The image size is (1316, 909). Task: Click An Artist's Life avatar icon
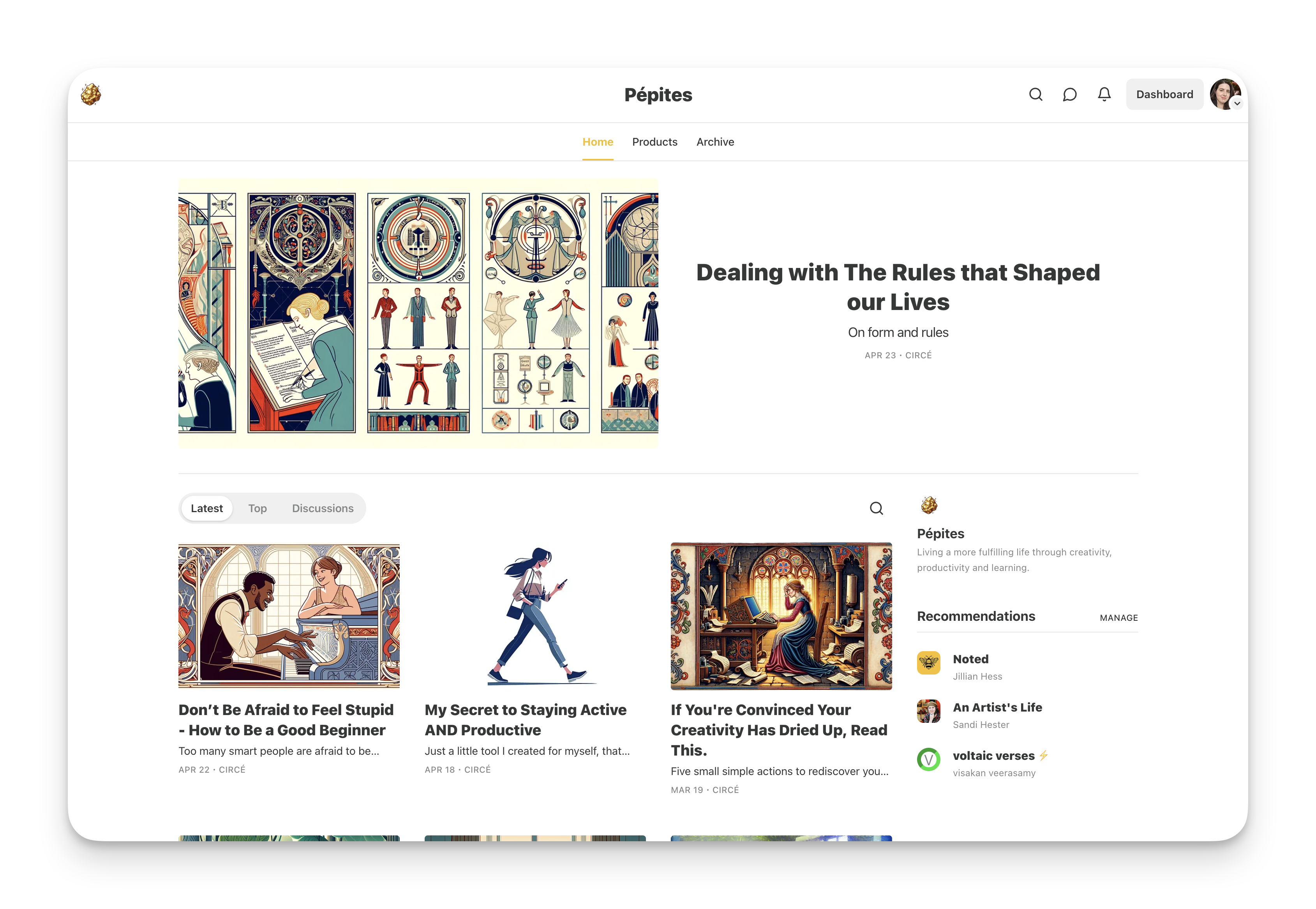pyautogui.click(x=929, y=712)
